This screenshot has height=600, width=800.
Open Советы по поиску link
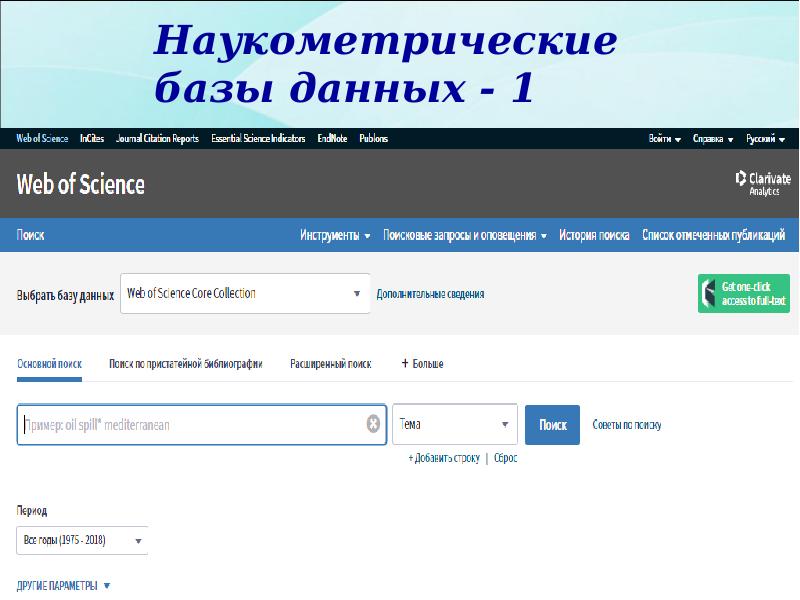(x=627, y=425)
